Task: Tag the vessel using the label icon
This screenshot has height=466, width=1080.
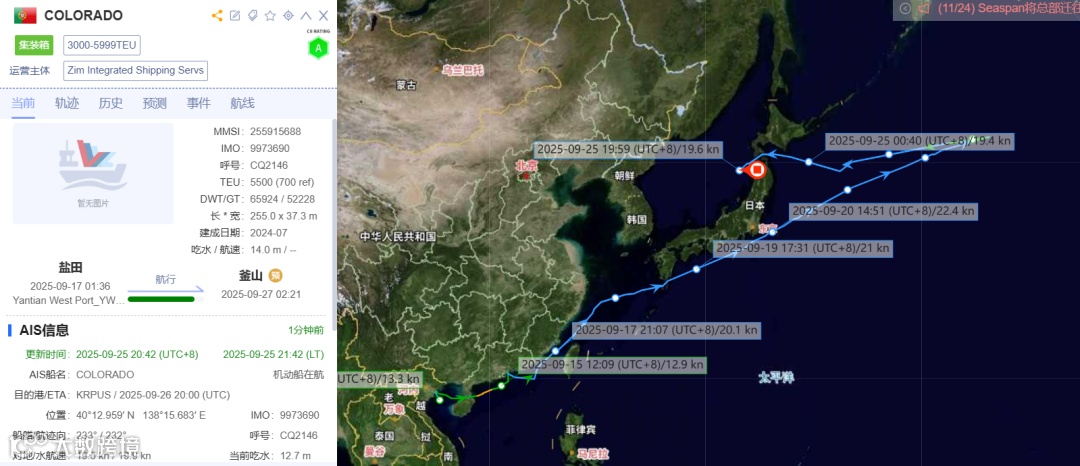Action: point(253,15)
